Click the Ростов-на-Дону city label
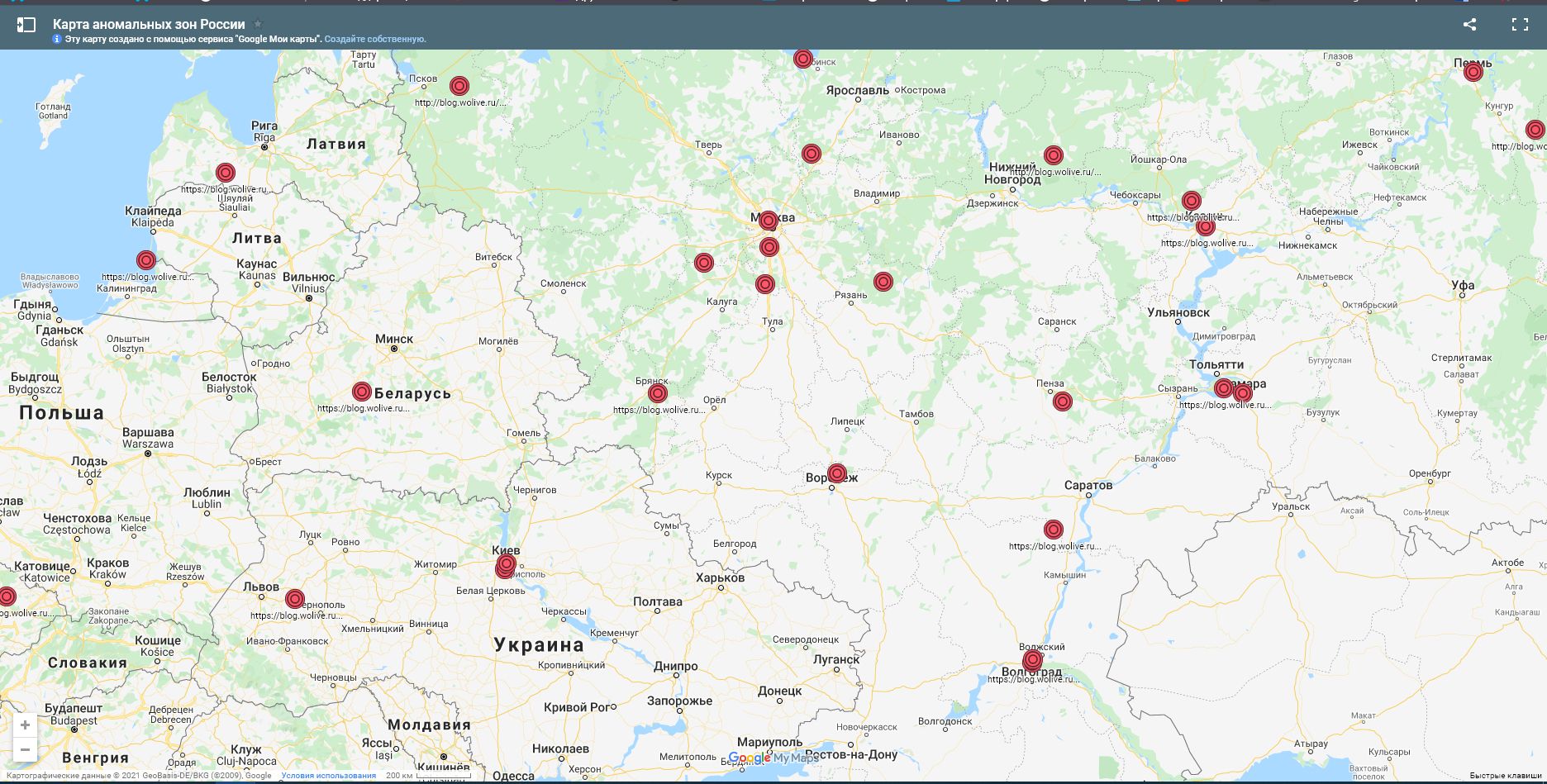 [x=851, y=754]
